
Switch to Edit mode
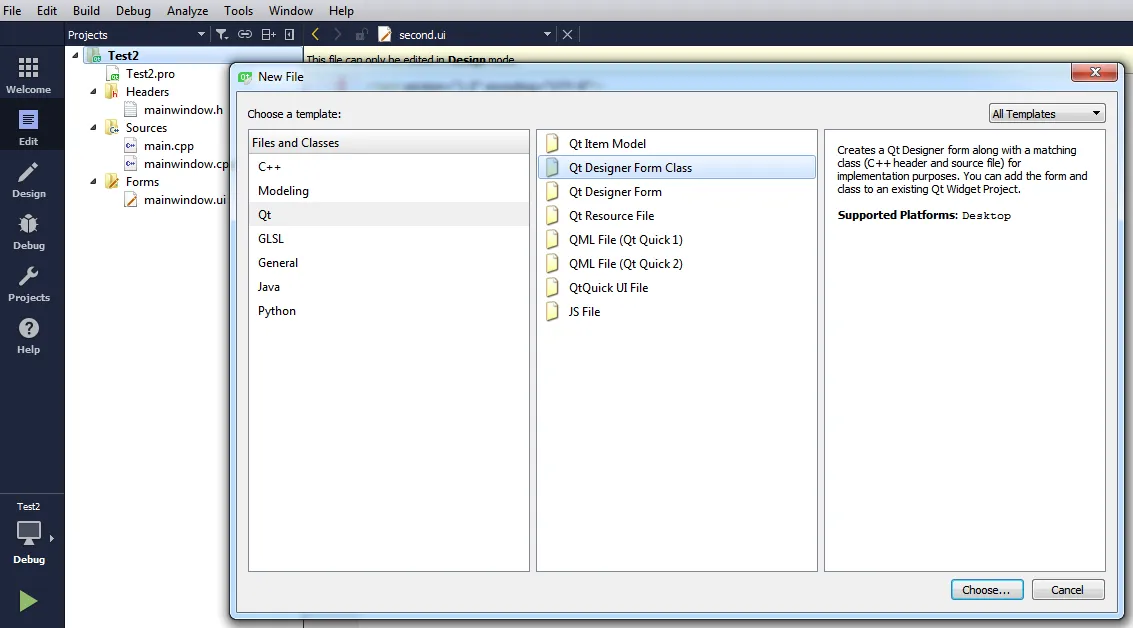click(29, 127)
